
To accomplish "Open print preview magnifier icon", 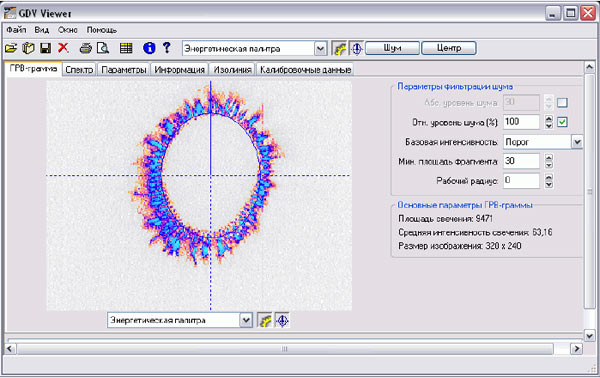I will click(x=103, y=48).
